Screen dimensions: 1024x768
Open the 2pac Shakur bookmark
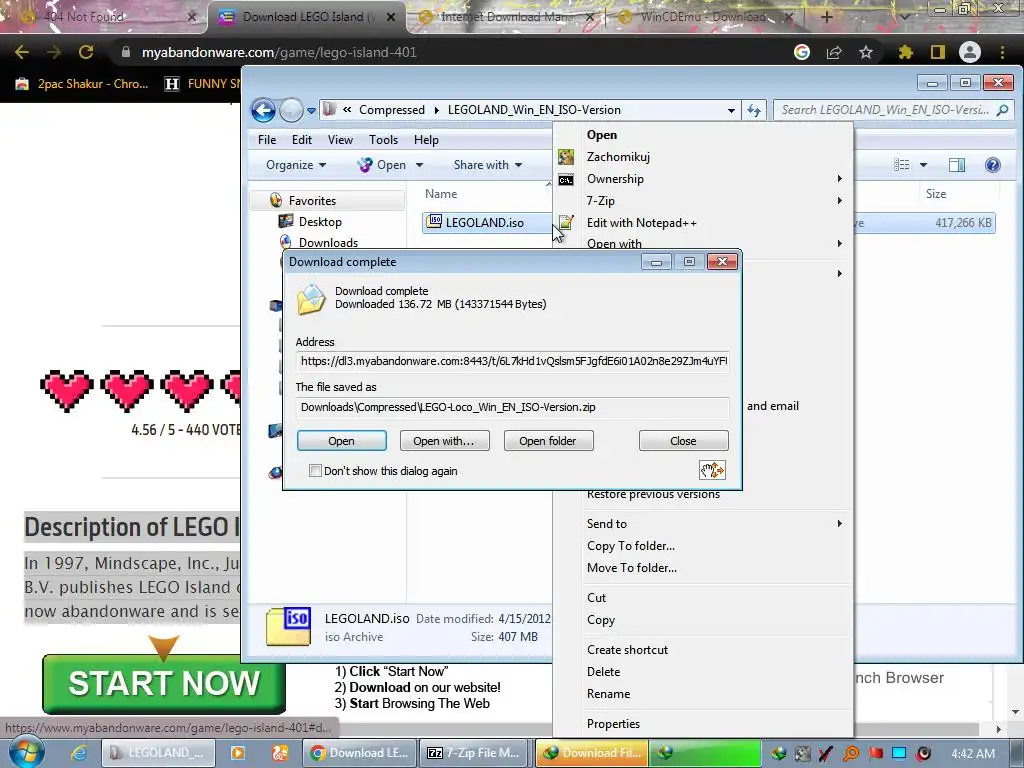tap(82, 84)
